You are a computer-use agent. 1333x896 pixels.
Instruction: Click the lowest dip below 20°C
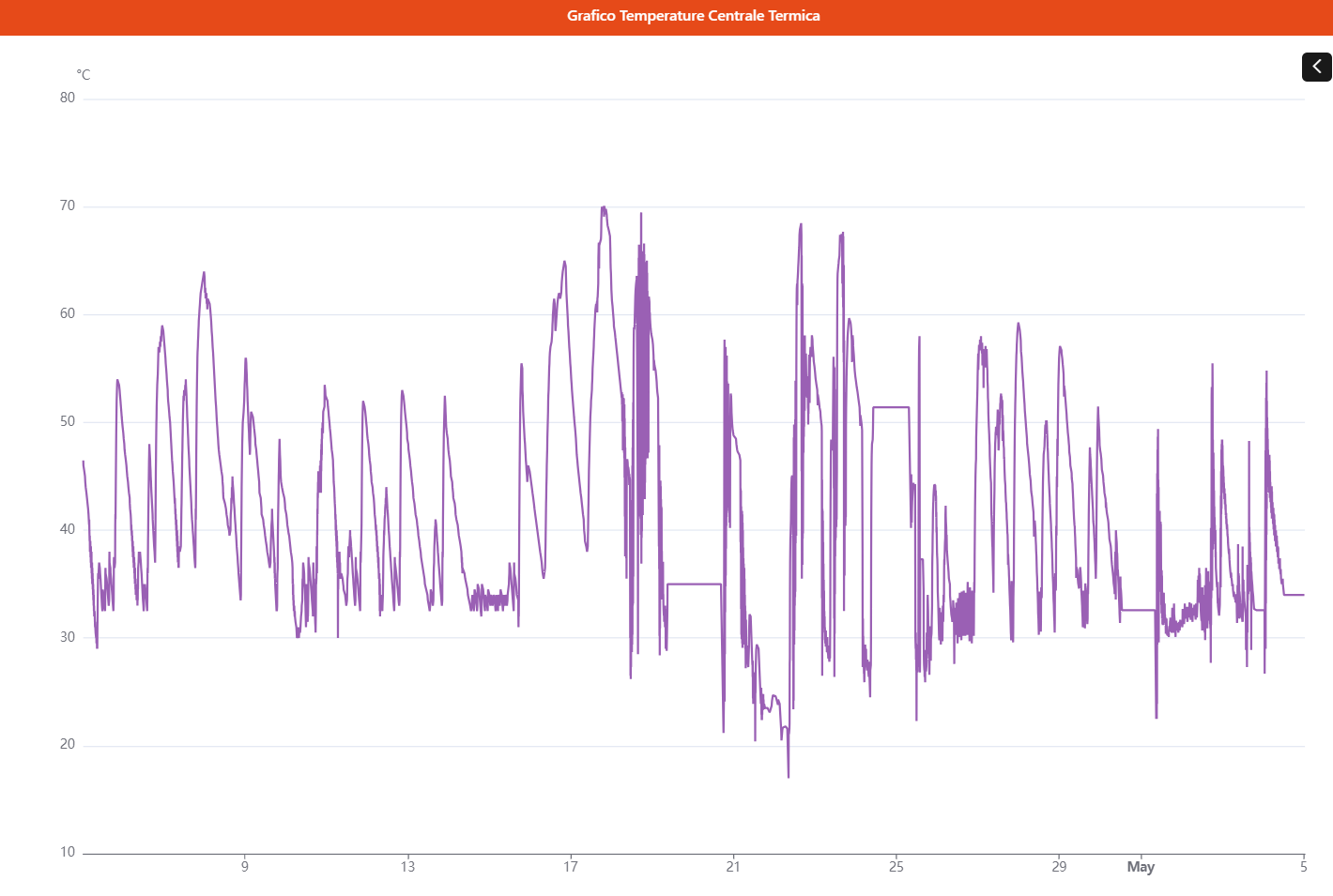pyautogui.click(x=789, y=775)
